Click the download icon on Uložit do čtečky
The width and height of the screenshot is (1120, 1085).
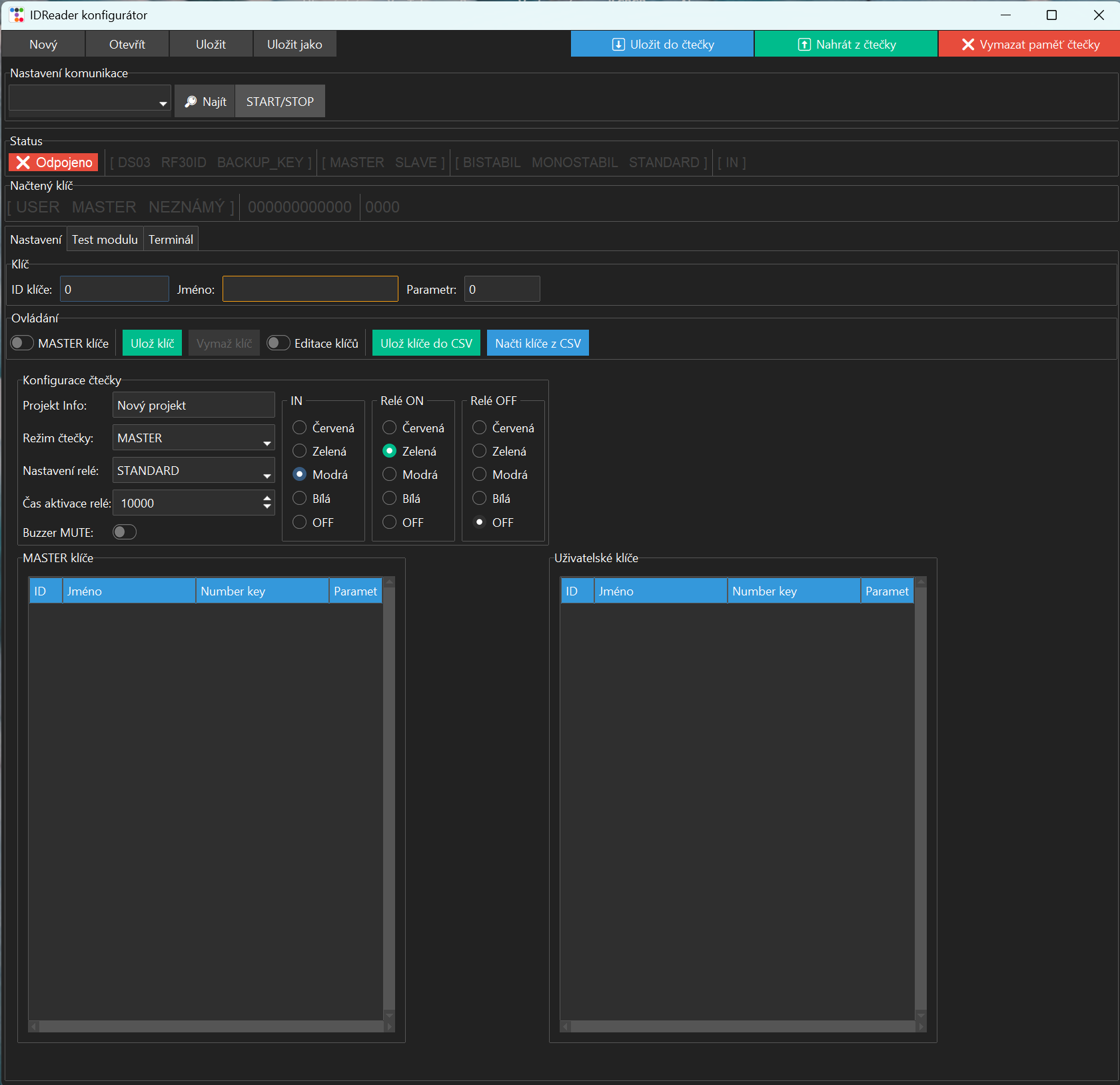(x=618, y=45)
